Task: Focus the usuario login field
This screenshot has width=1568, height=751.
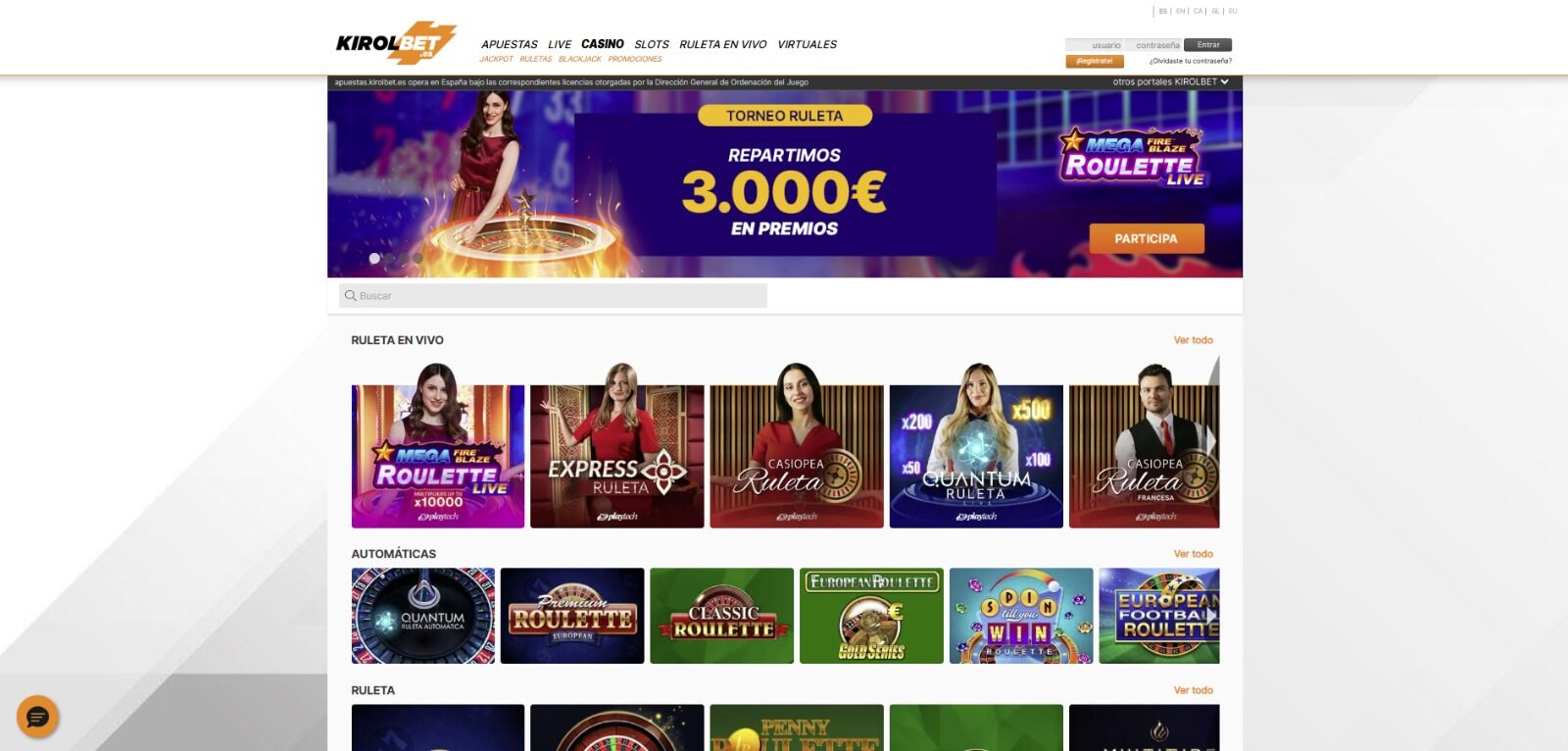Action: [1095, 45]
